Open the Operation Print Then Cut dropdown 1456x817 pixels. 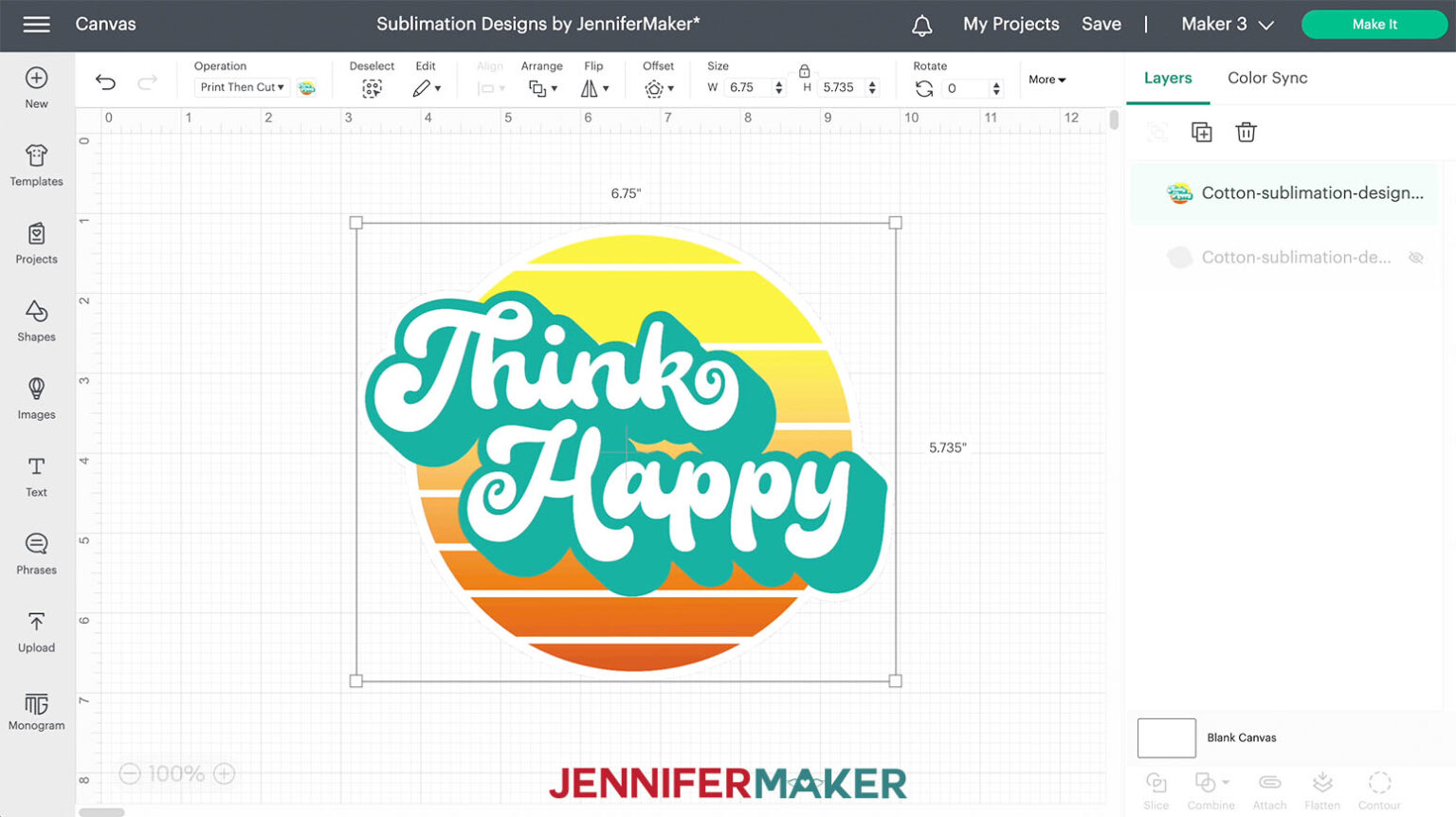[242, 87]
